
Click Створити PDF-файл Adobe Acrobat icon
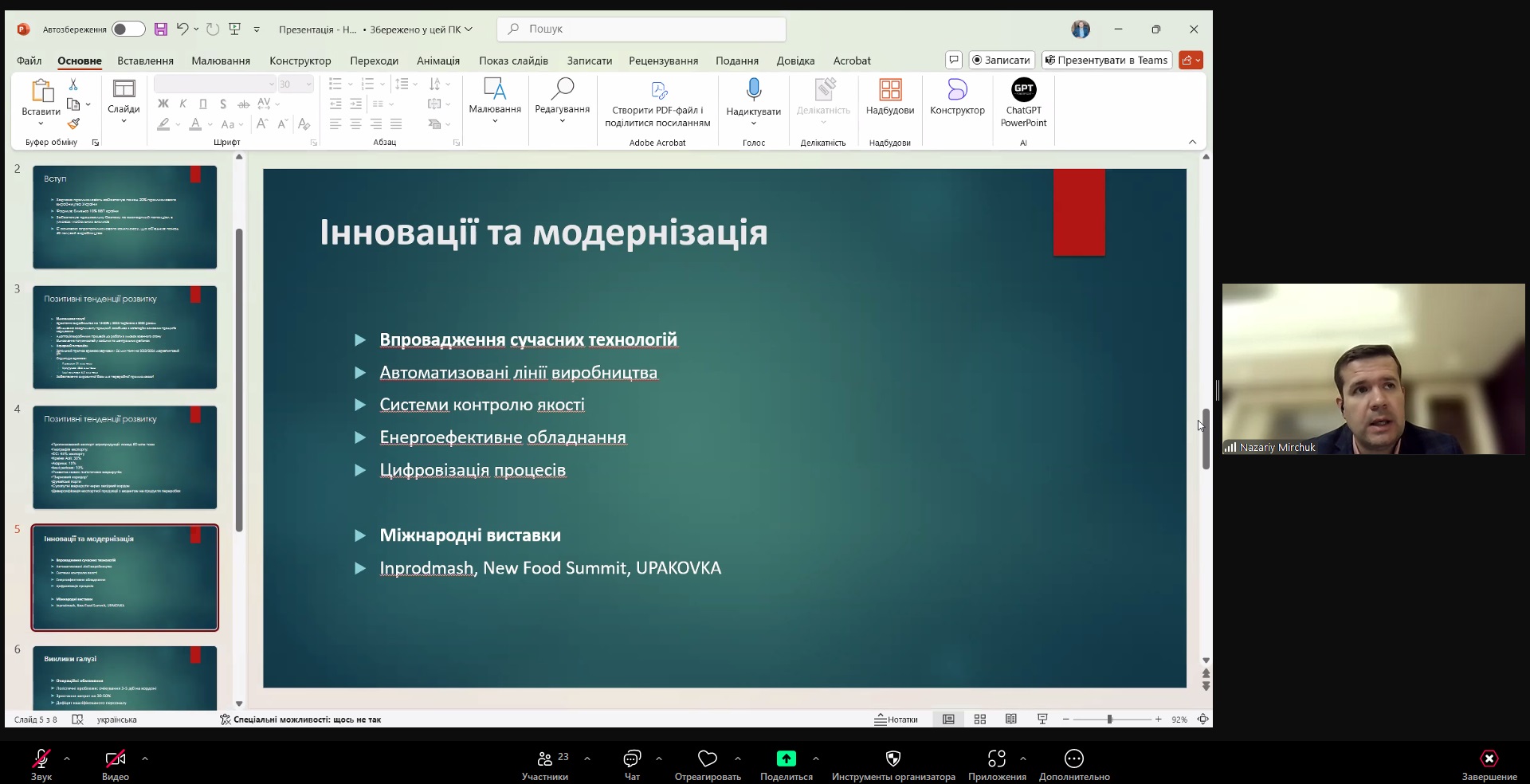(658, 91)
